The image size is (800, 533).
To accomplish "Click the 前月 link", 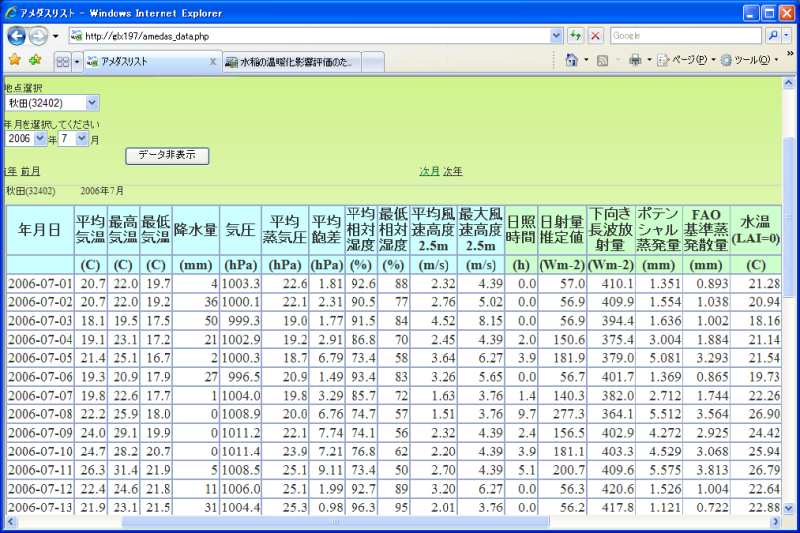I will pyautogui.click(x=30, y=171).
